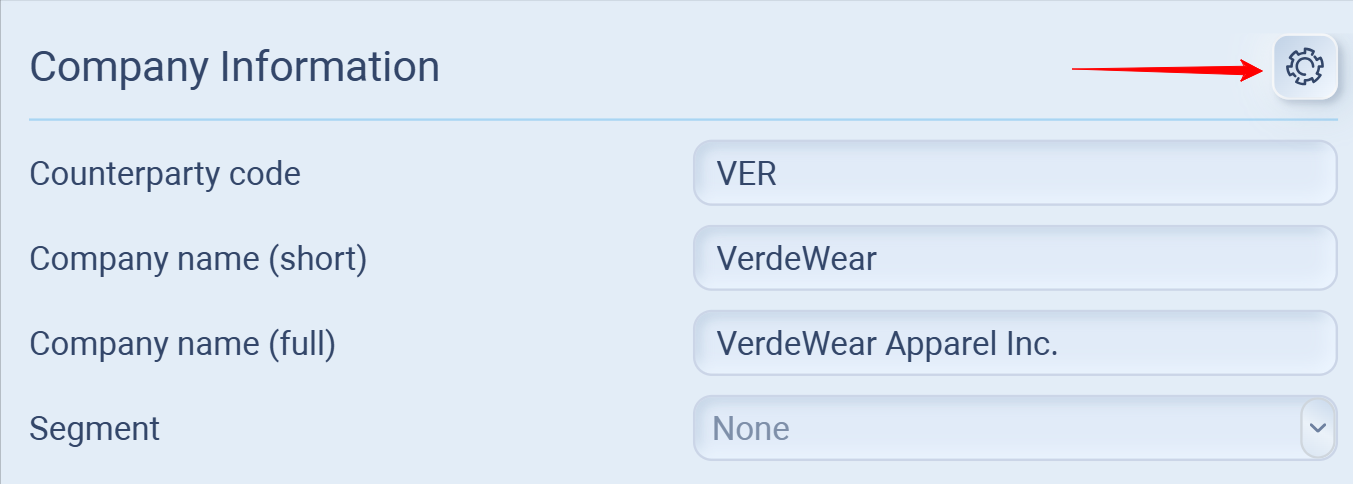The image size is (1353, 484).
Task: Click the 'Counterparty code' label
Action: pyautogui.click(x=165, y=174)
